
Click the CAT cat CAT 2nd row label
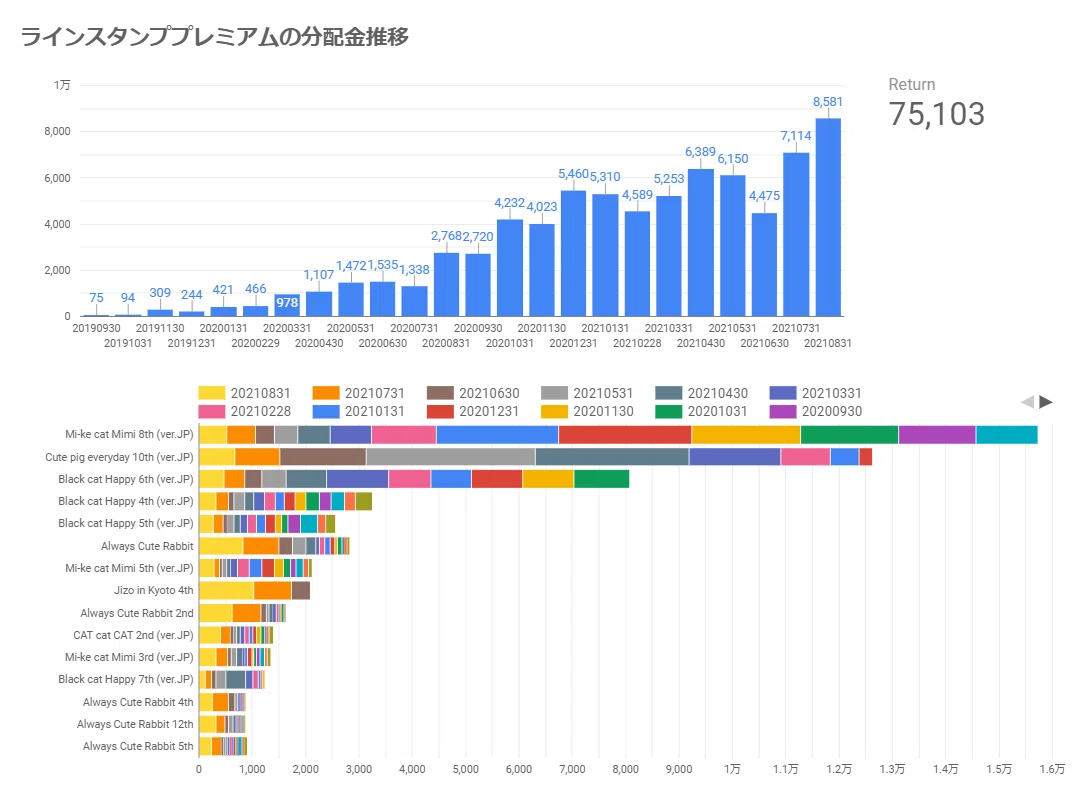pos(133,635)
